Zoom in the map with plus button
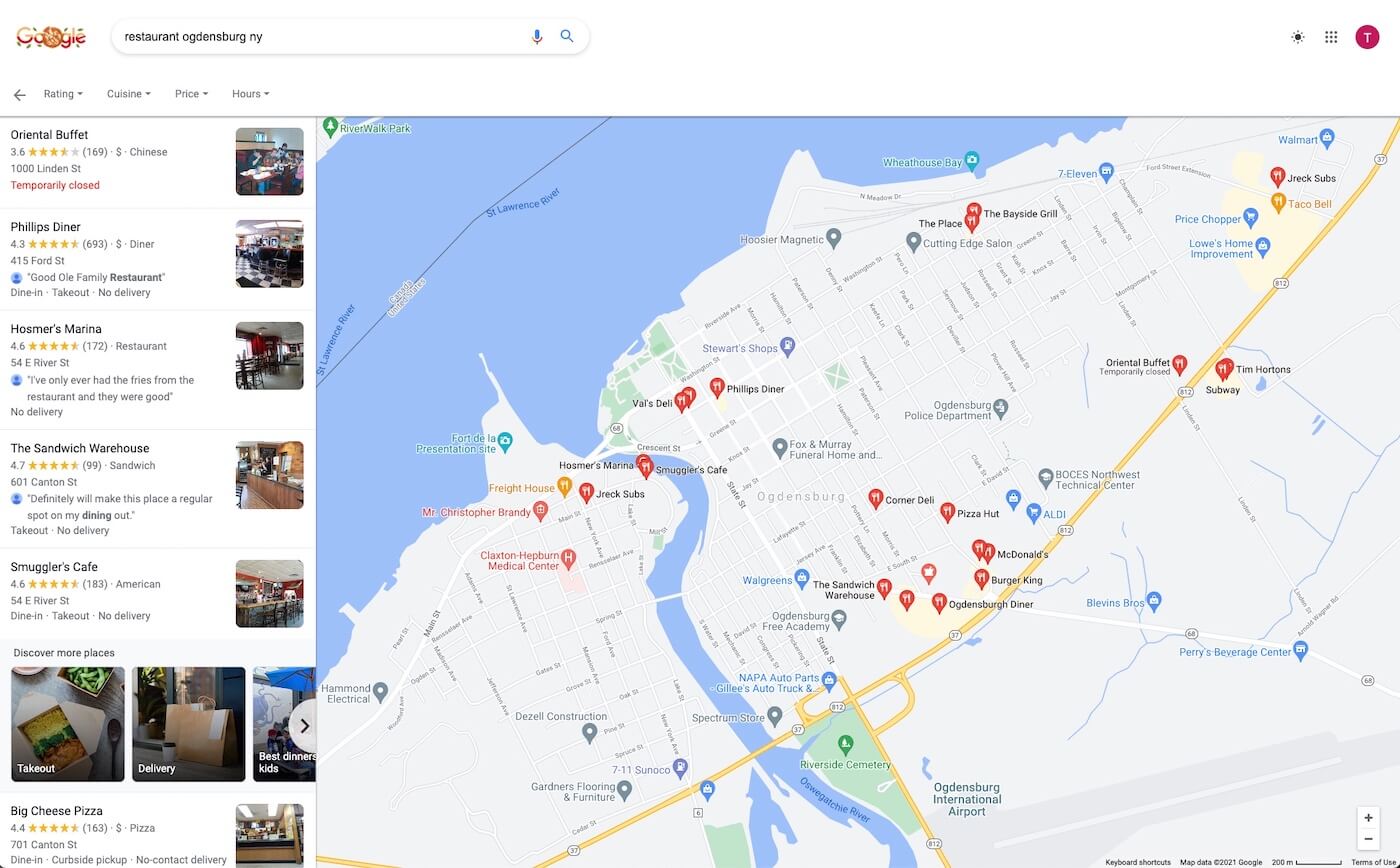This screenshot has height=868, width=1400. (x=1368, y=818)
